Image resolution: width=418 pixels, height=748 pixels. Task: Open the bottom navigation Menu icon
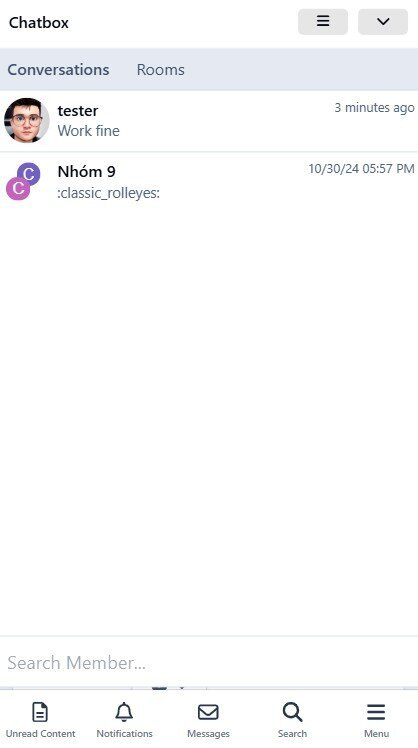tap(376, 713)
